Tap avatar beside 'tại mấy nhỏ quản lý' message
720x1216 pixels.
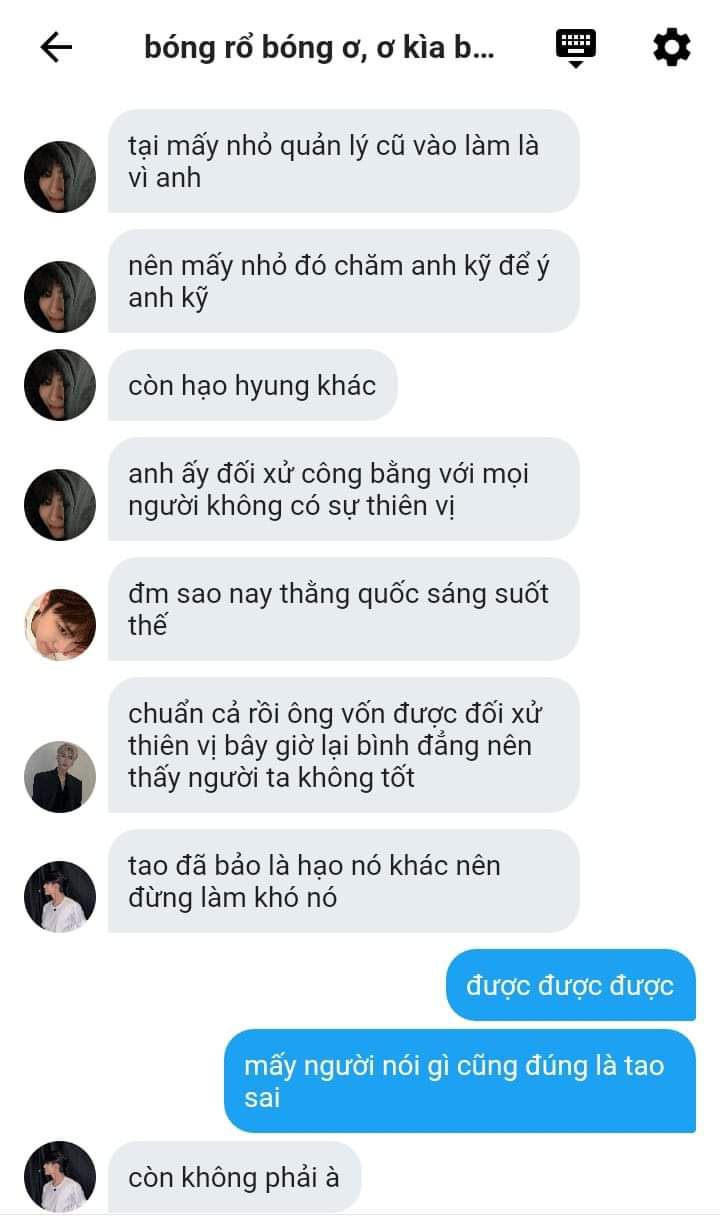click(x=60, y=177)
